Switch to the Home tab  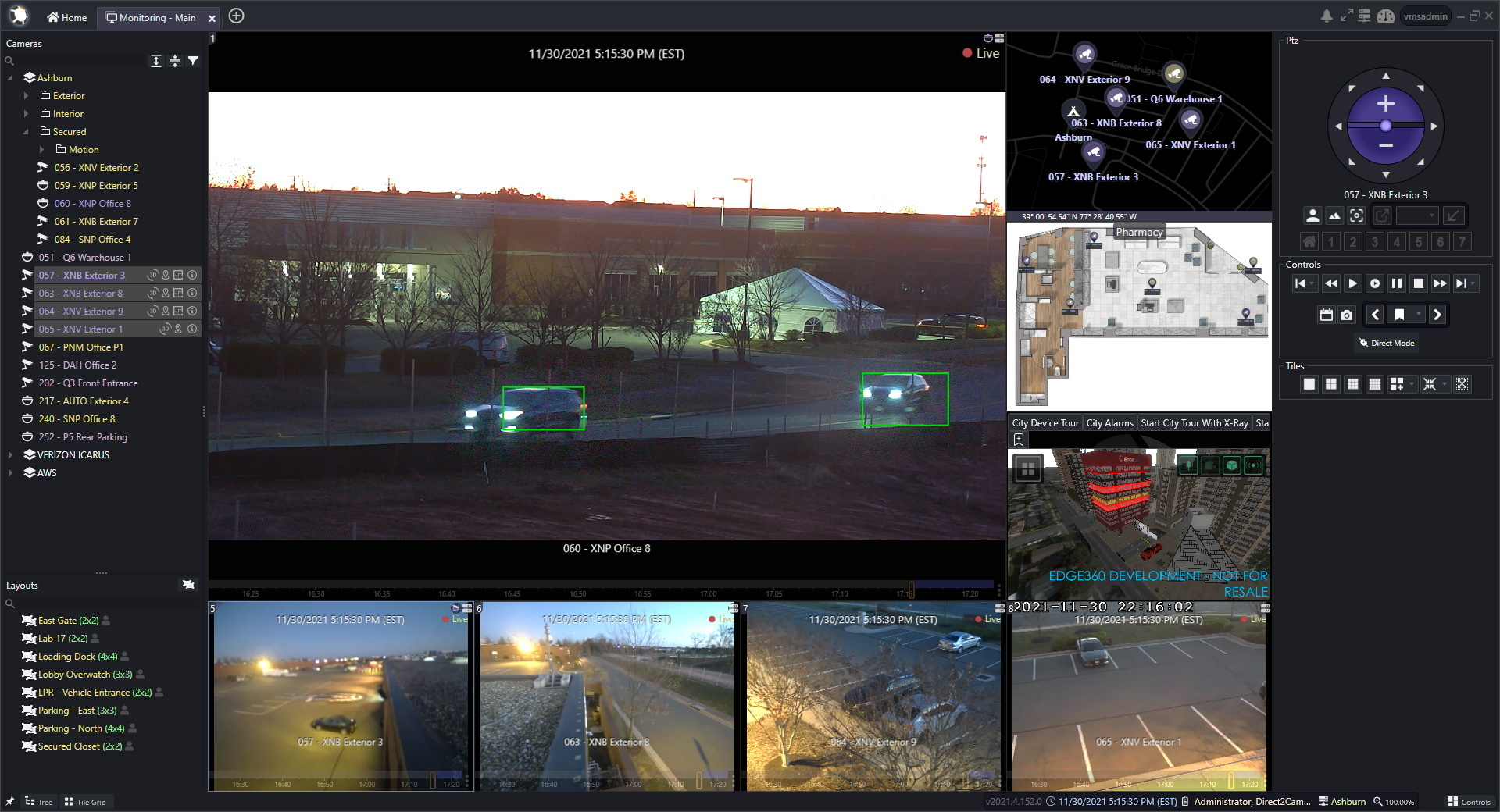[x=66, y=17]
